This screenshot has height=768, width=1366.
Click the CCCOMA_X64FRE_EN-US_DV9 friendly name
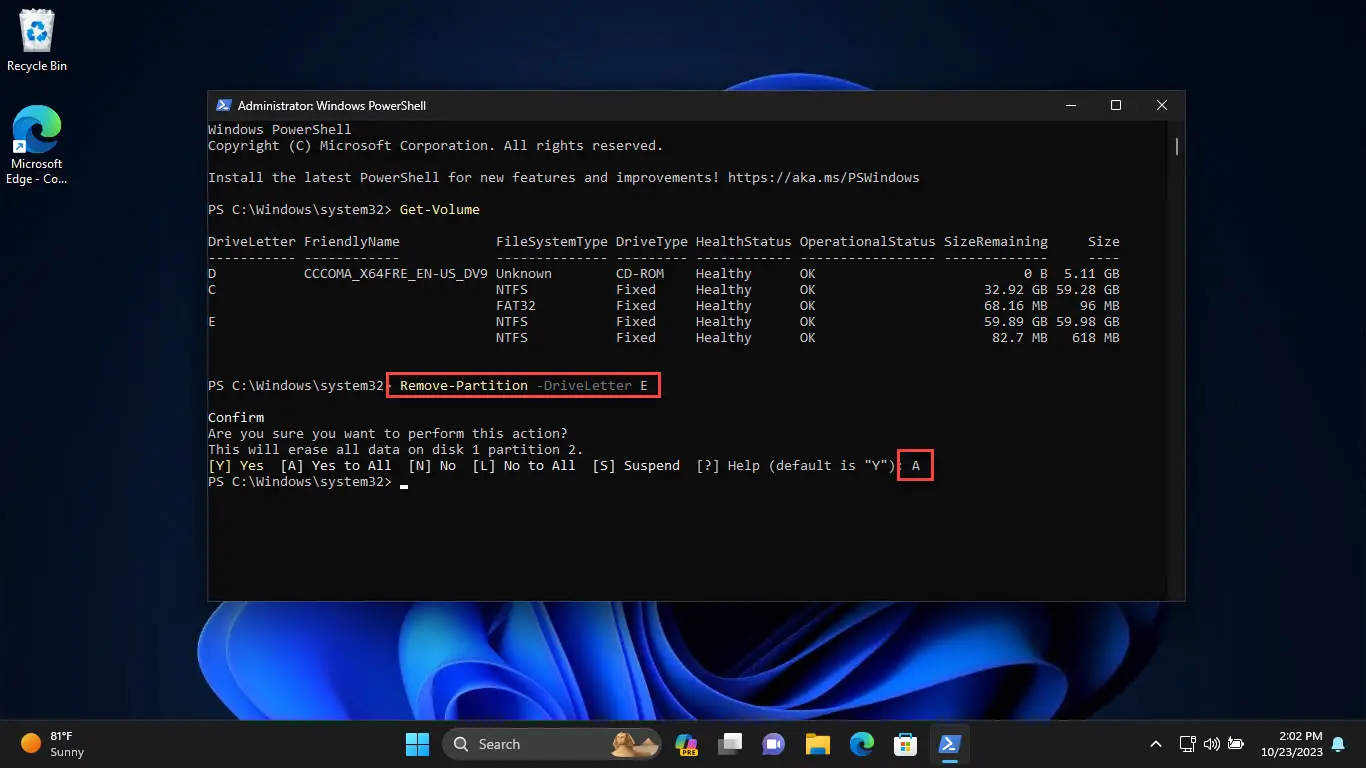(x=396, y=274)
